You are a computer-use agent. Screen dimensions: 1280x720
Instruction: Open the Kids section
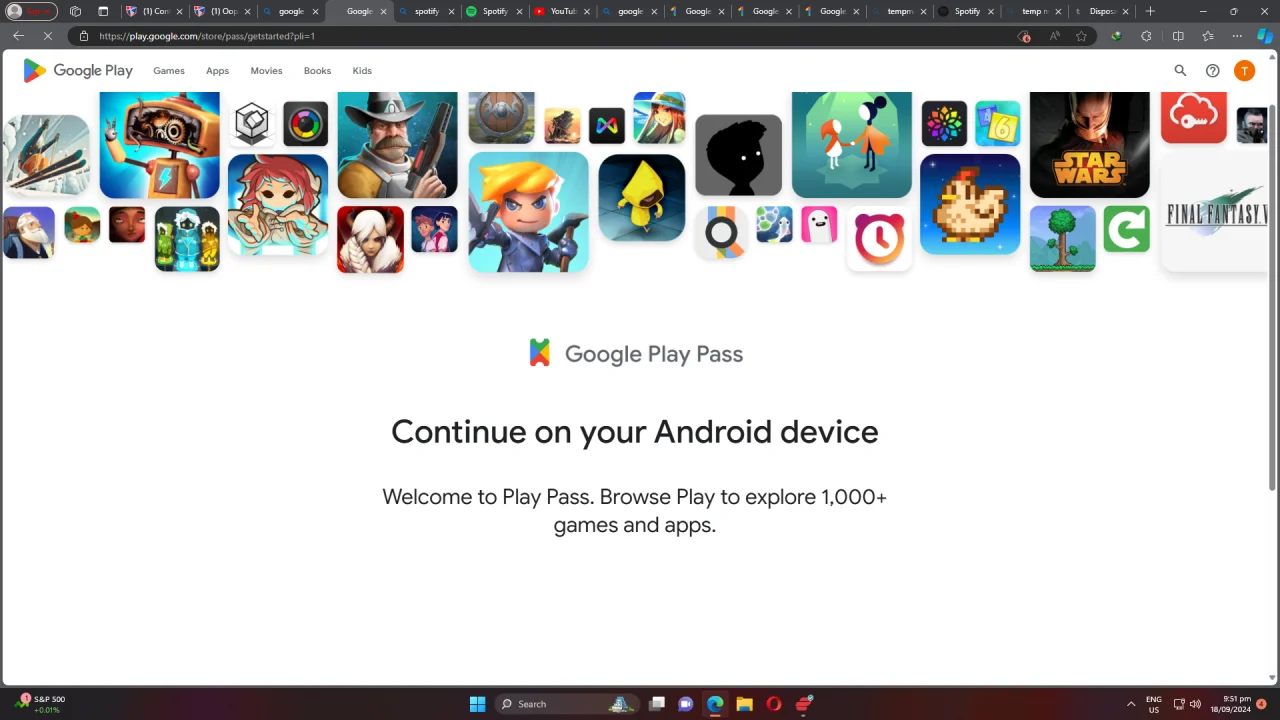click(x=362, y=71)
